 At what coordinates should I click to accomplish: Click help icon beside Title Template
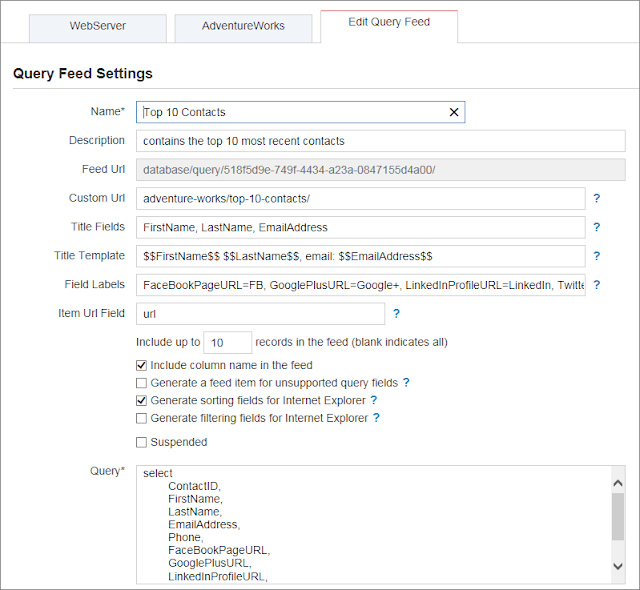coord(597,257)
